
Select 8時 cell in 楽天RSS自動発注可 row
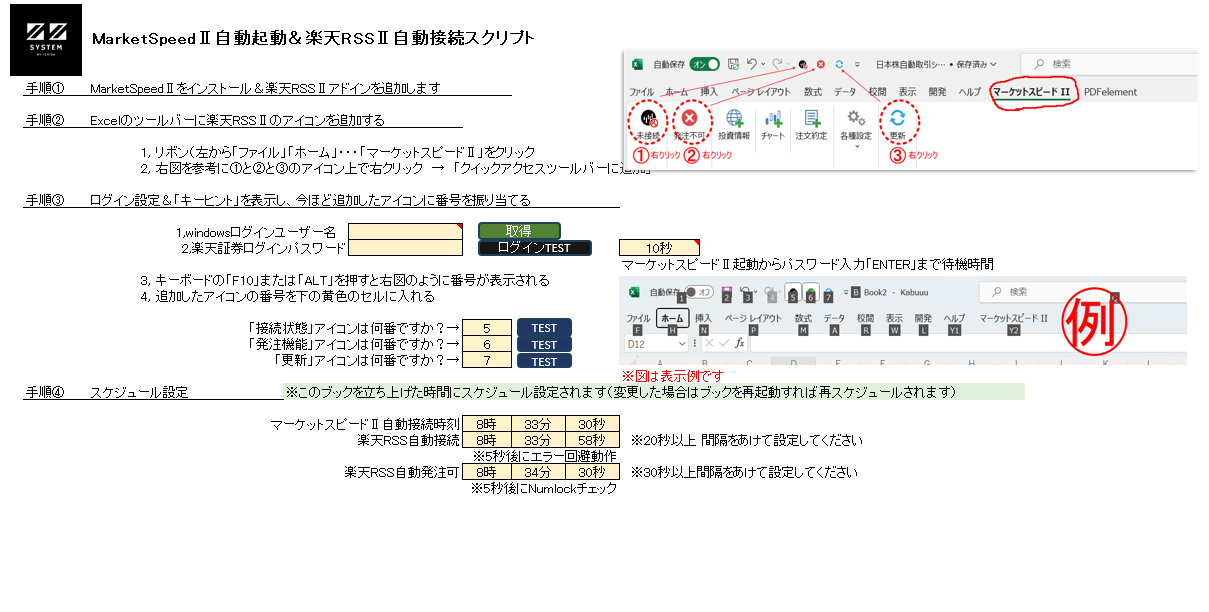[486, 471]
